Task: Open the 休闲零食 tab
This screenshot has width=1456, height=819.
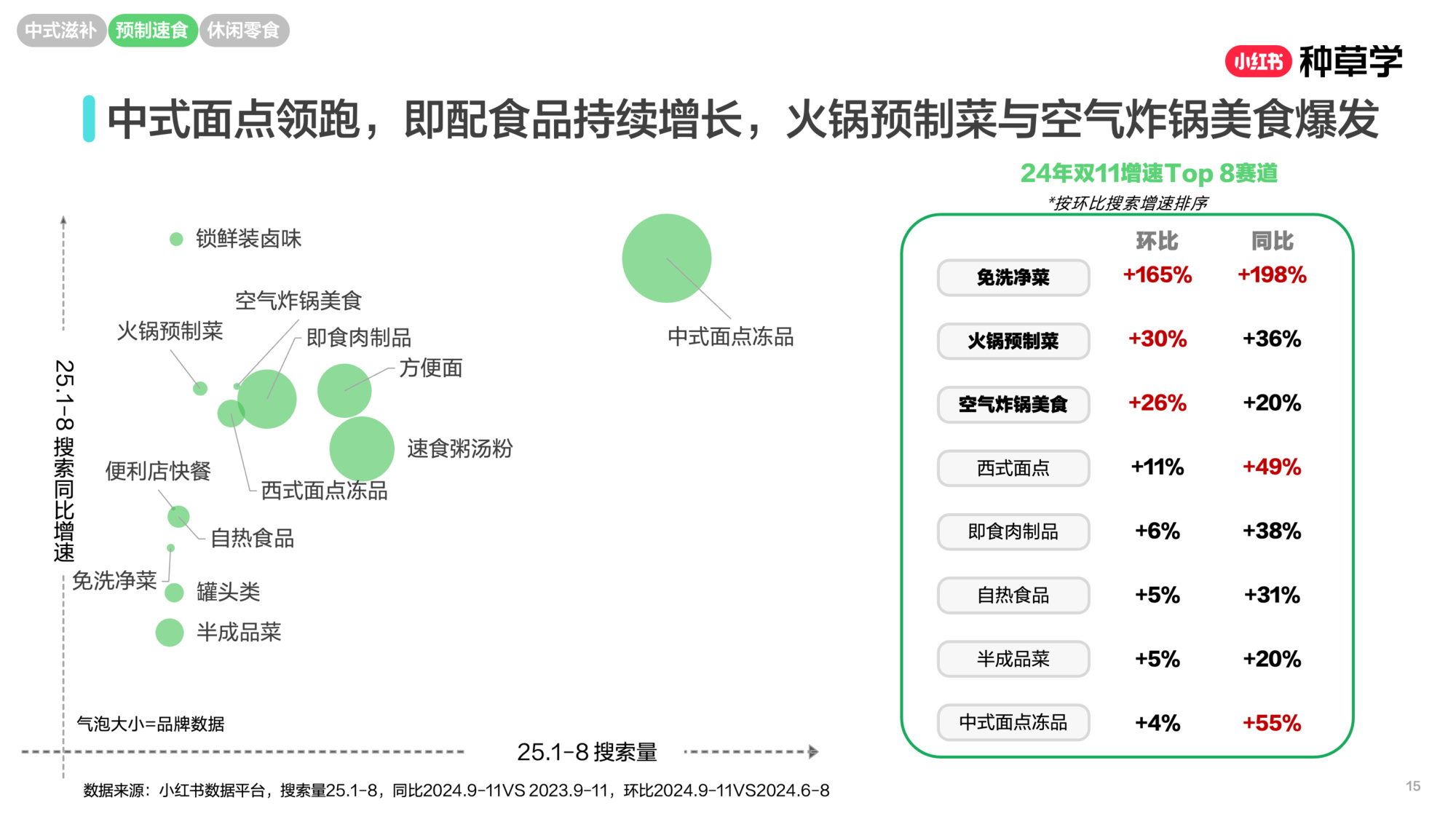Action: (245, 31)
